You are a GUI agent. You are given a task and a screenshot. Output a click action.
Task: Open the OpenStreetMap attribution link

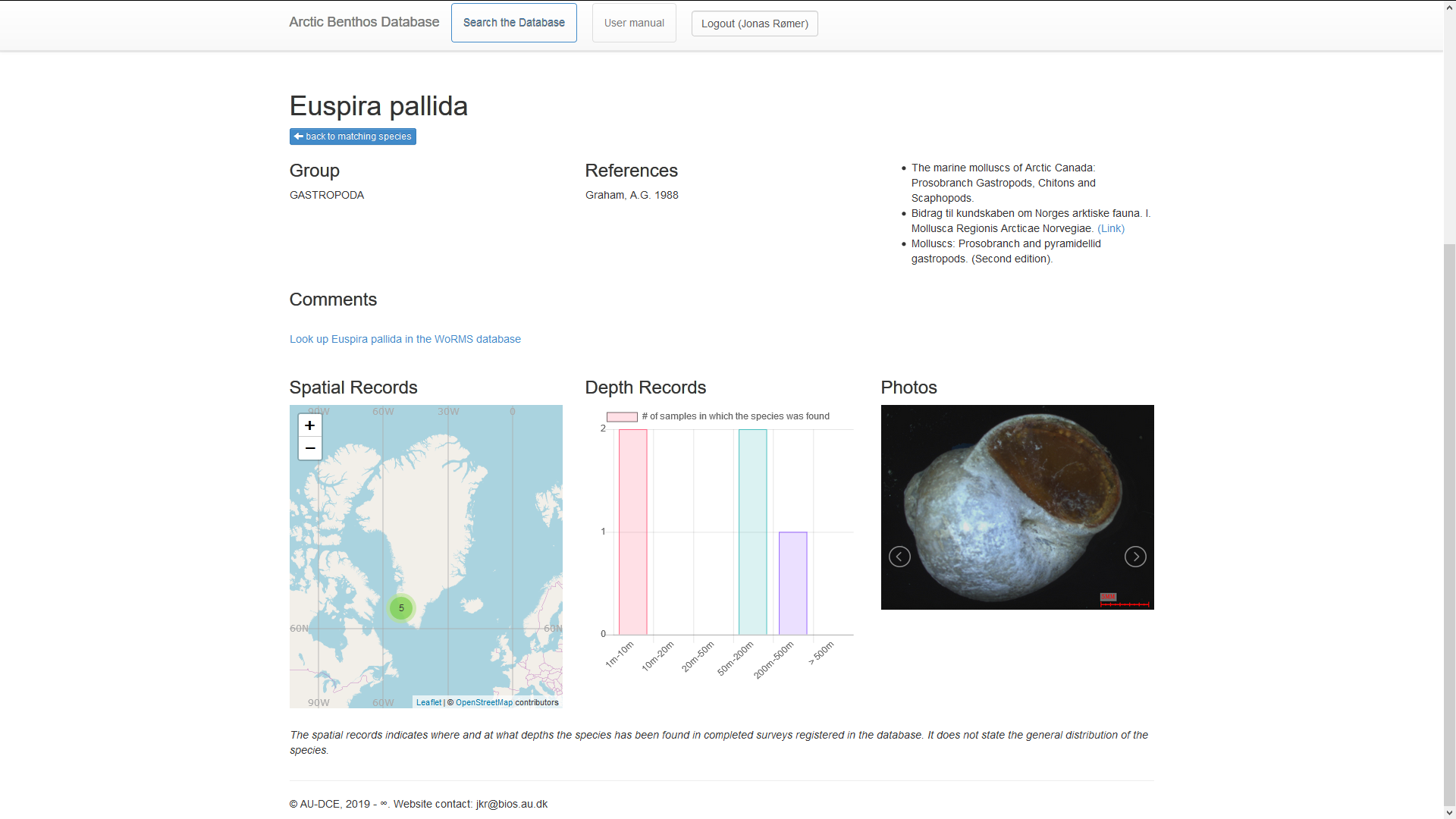click(x=484, y=702)
